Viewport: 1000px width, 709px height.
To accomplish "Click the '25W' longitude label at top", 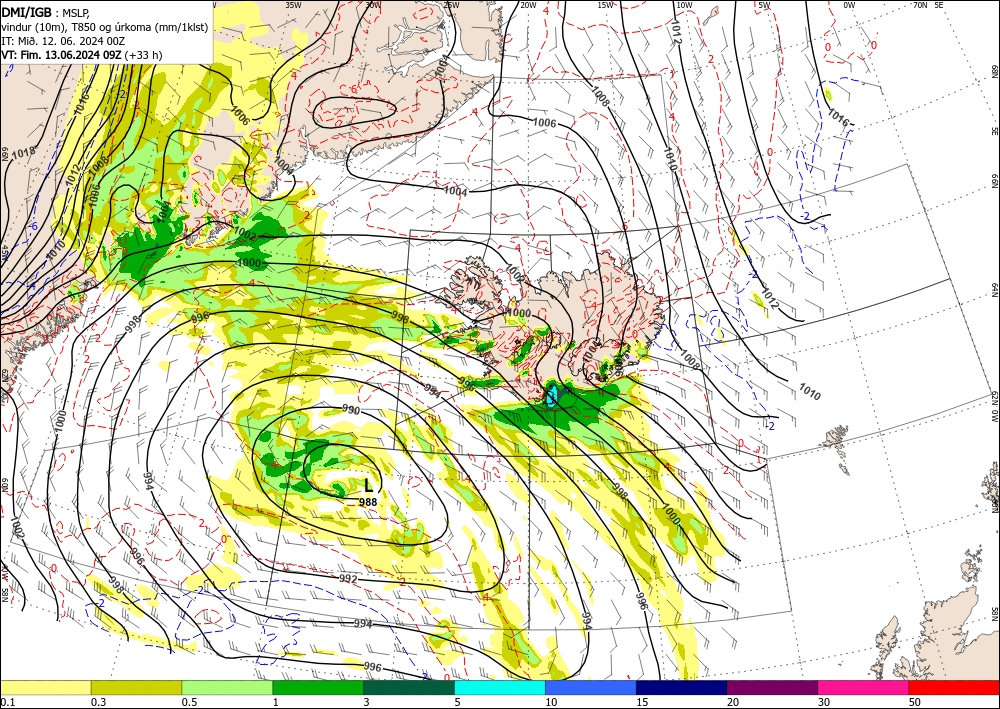I will [451, 5].
